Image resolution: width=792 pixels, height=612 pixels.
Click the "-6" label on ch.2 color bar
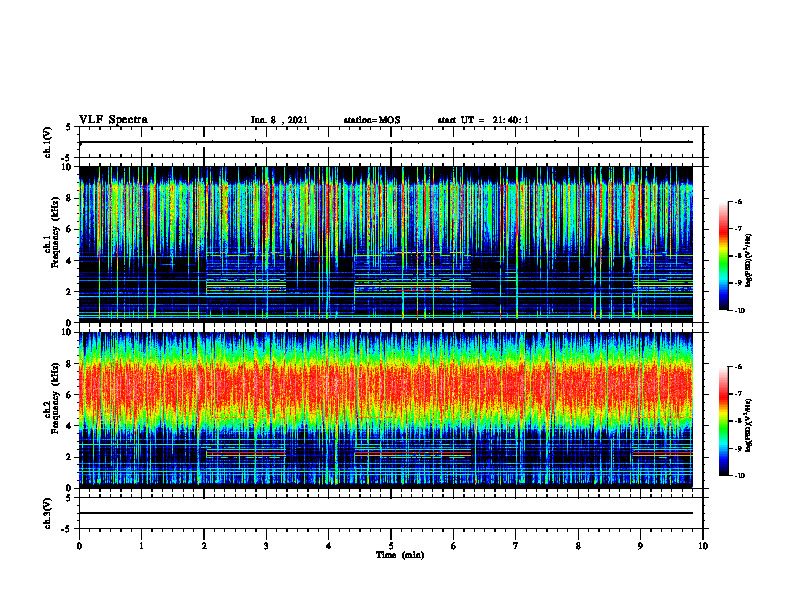(738, 367)
